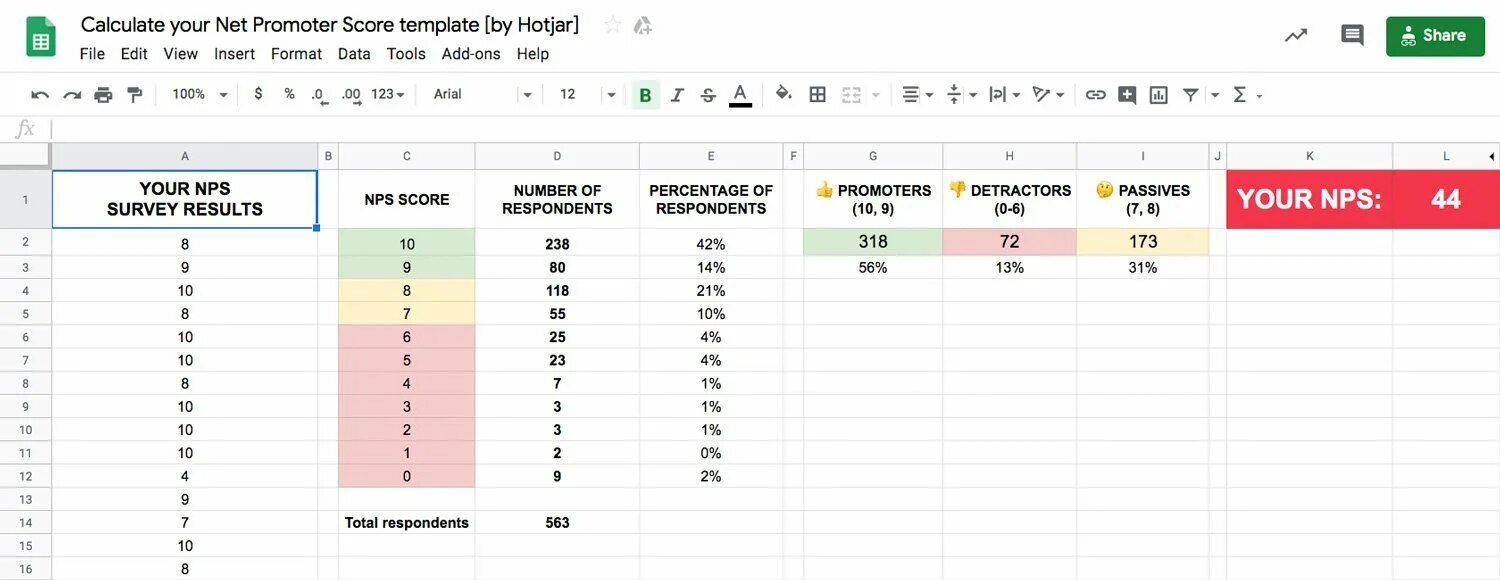Click the red NPS value 44 cell

(1446, 199)
